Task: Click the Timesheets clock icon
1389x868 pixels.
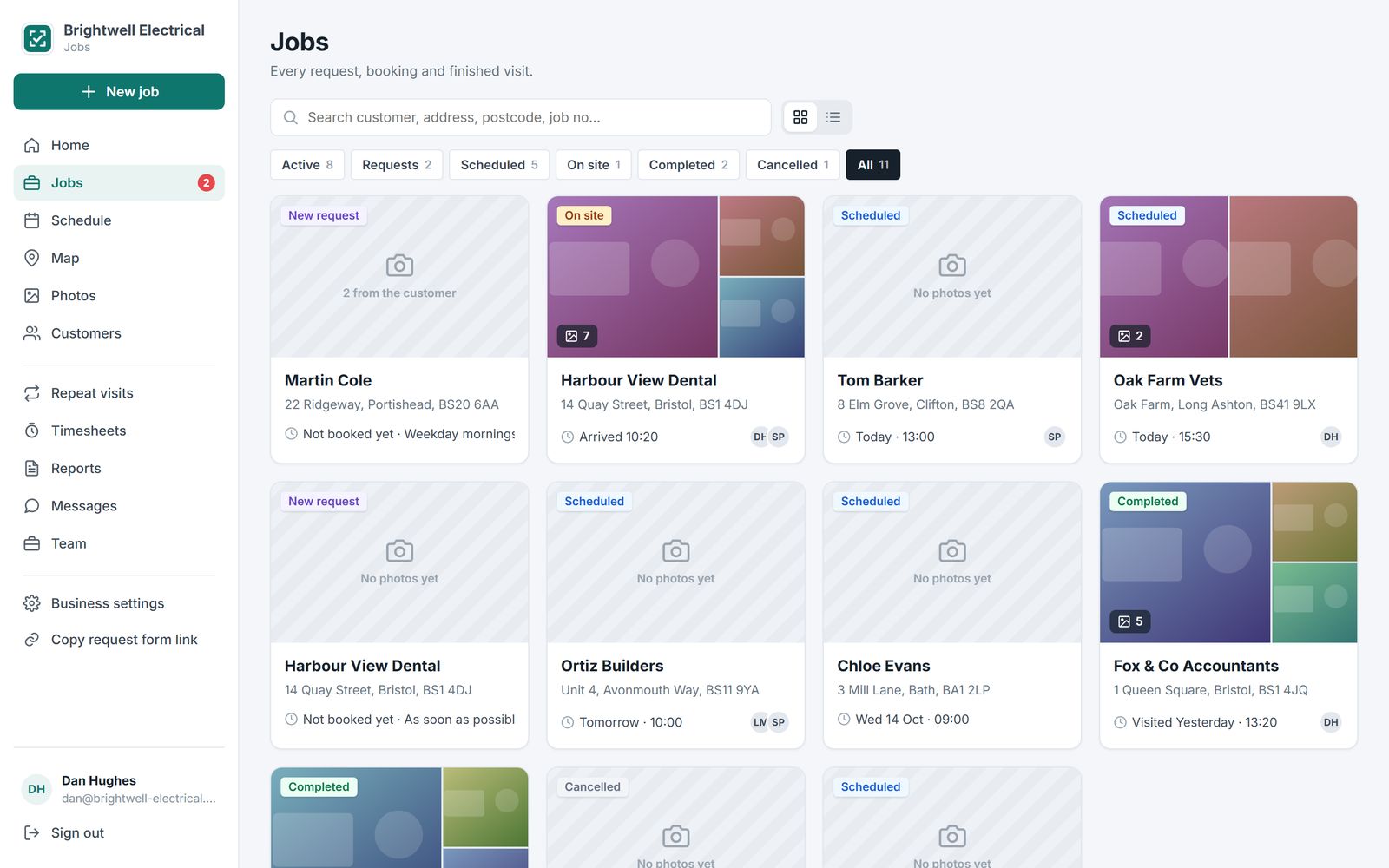Action: 32,431
